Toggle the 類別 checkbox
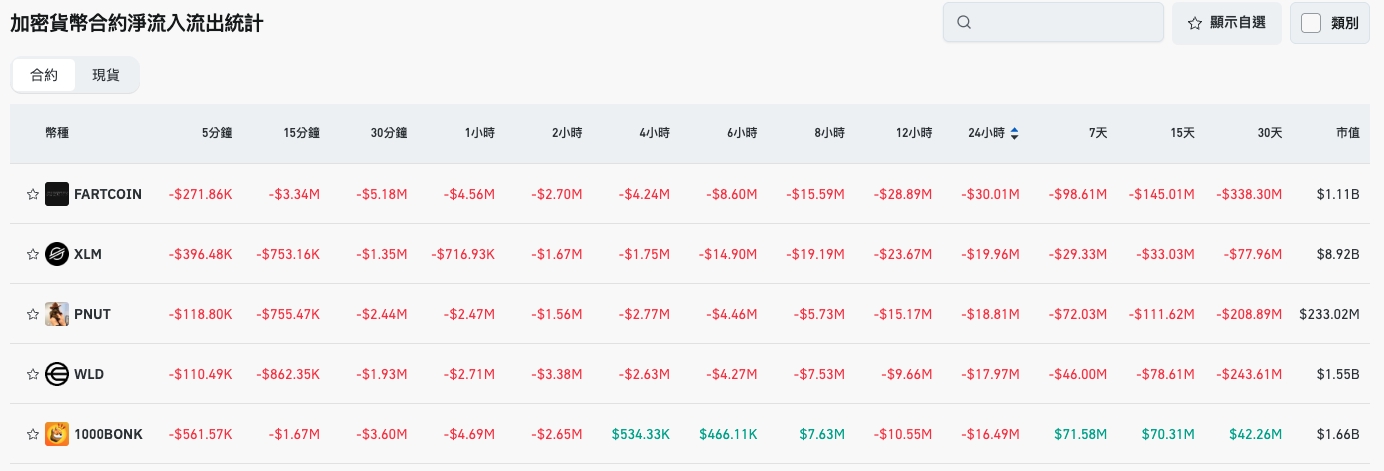 point(1311,22)
